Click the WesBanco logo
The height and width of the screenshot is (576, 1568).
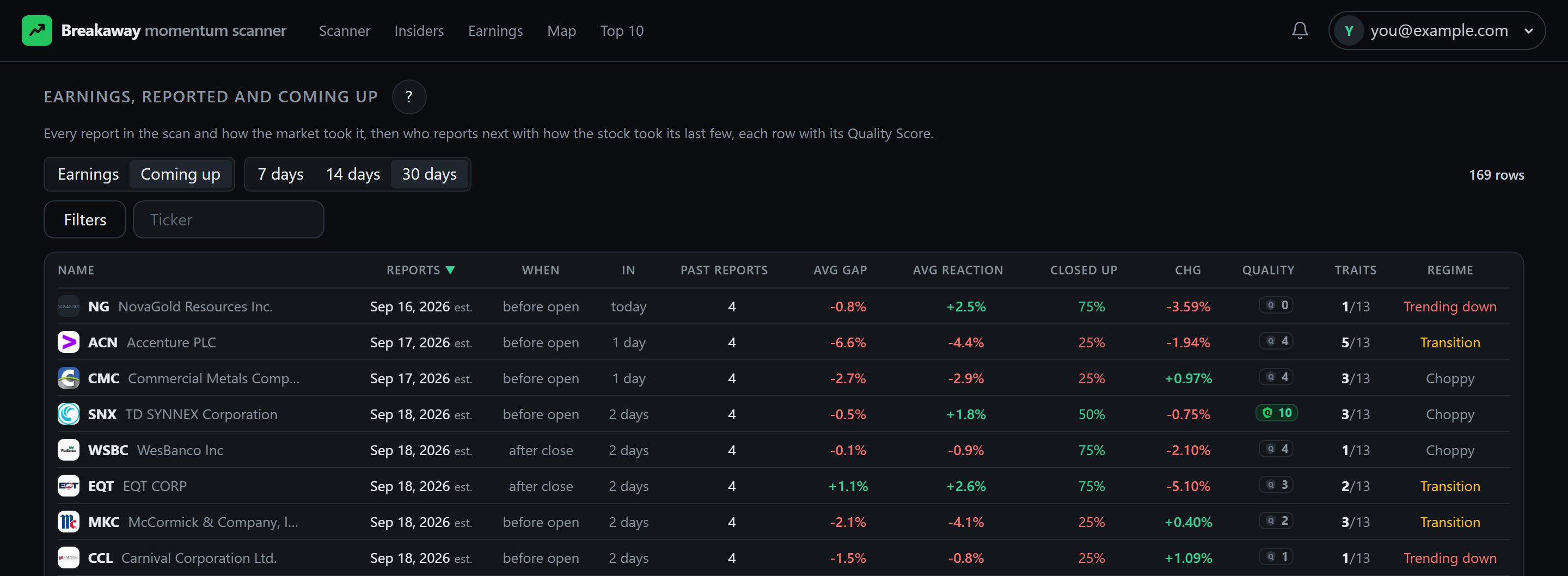pos(68,450)
